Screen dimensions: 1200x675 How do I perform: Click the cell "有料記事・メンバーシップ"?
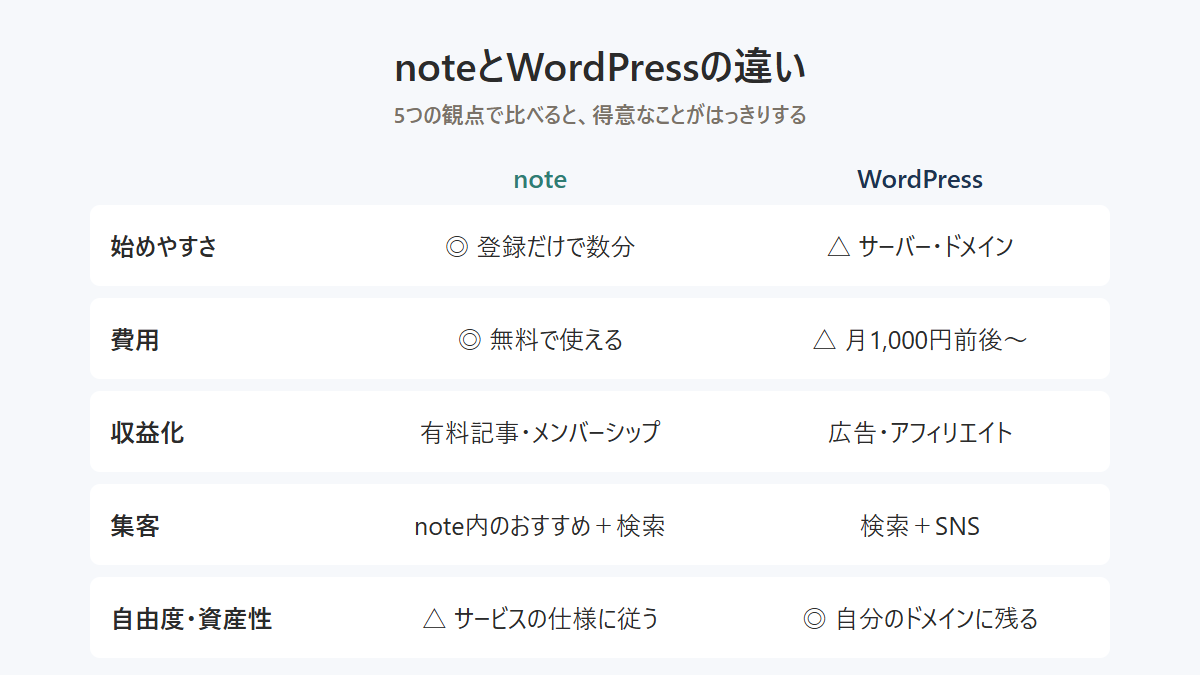coord(540,432)
